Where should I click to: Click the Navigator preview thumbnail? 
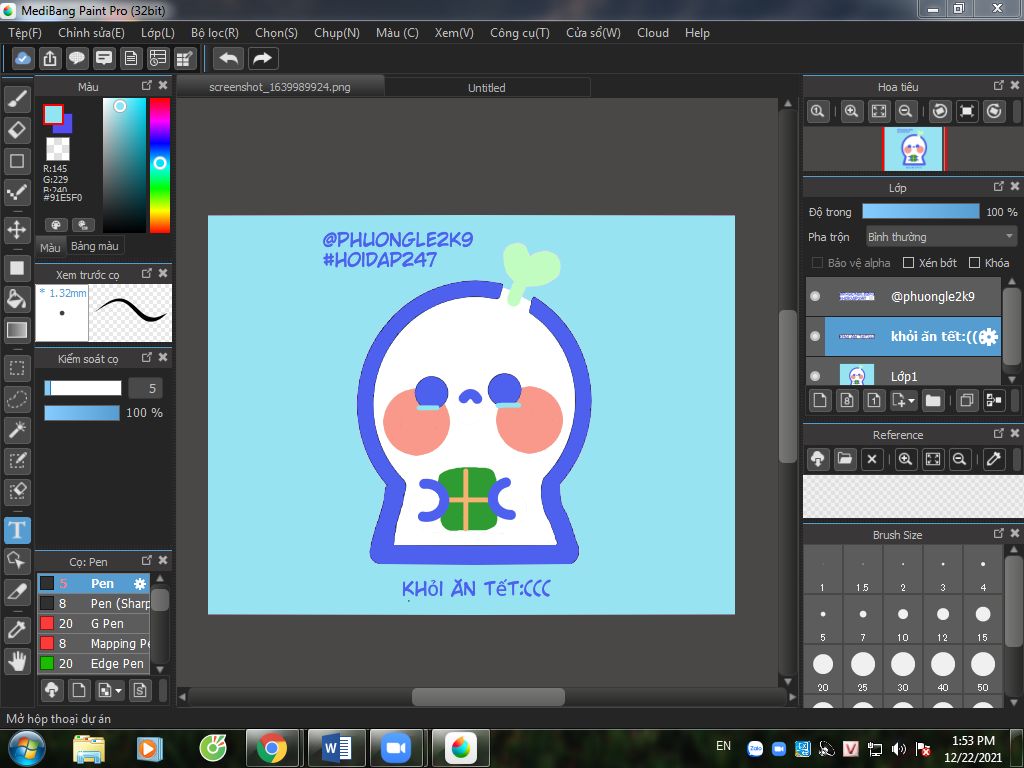913,149
